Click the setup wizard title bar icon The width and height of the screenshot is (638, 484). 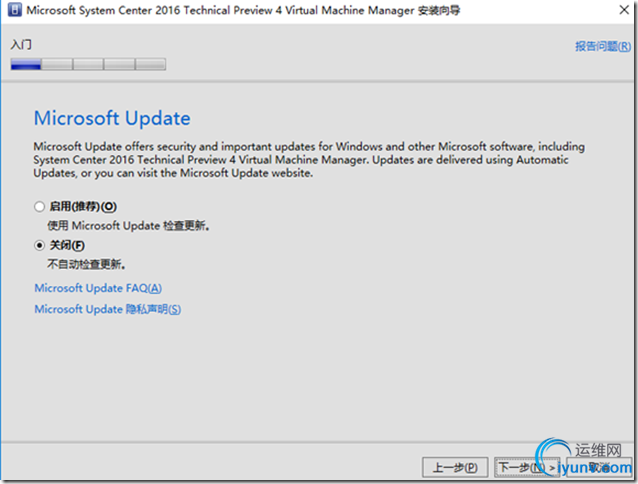[x=15, y=10]
